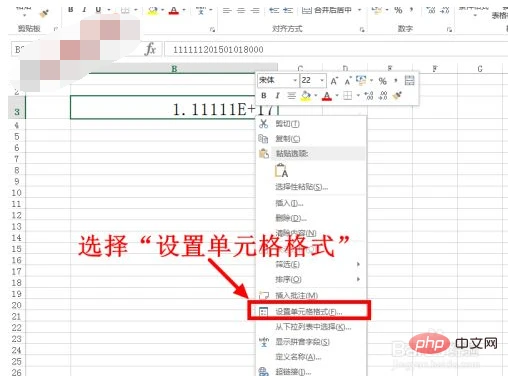This screenshot has width=508, height=376.
Task: Choose 选择性粘贴(S) paste special
Action: click(311, 187)
